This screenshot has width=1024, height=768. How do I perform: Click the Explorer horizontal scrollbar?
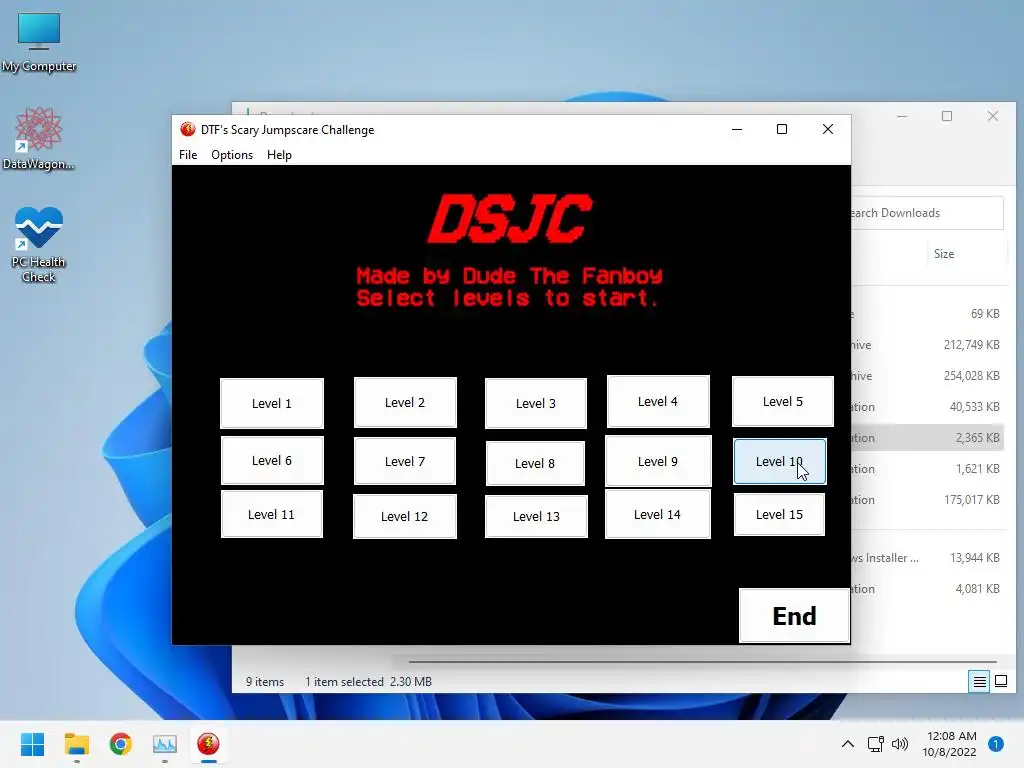pyautogui.click(x=702, y=662)
